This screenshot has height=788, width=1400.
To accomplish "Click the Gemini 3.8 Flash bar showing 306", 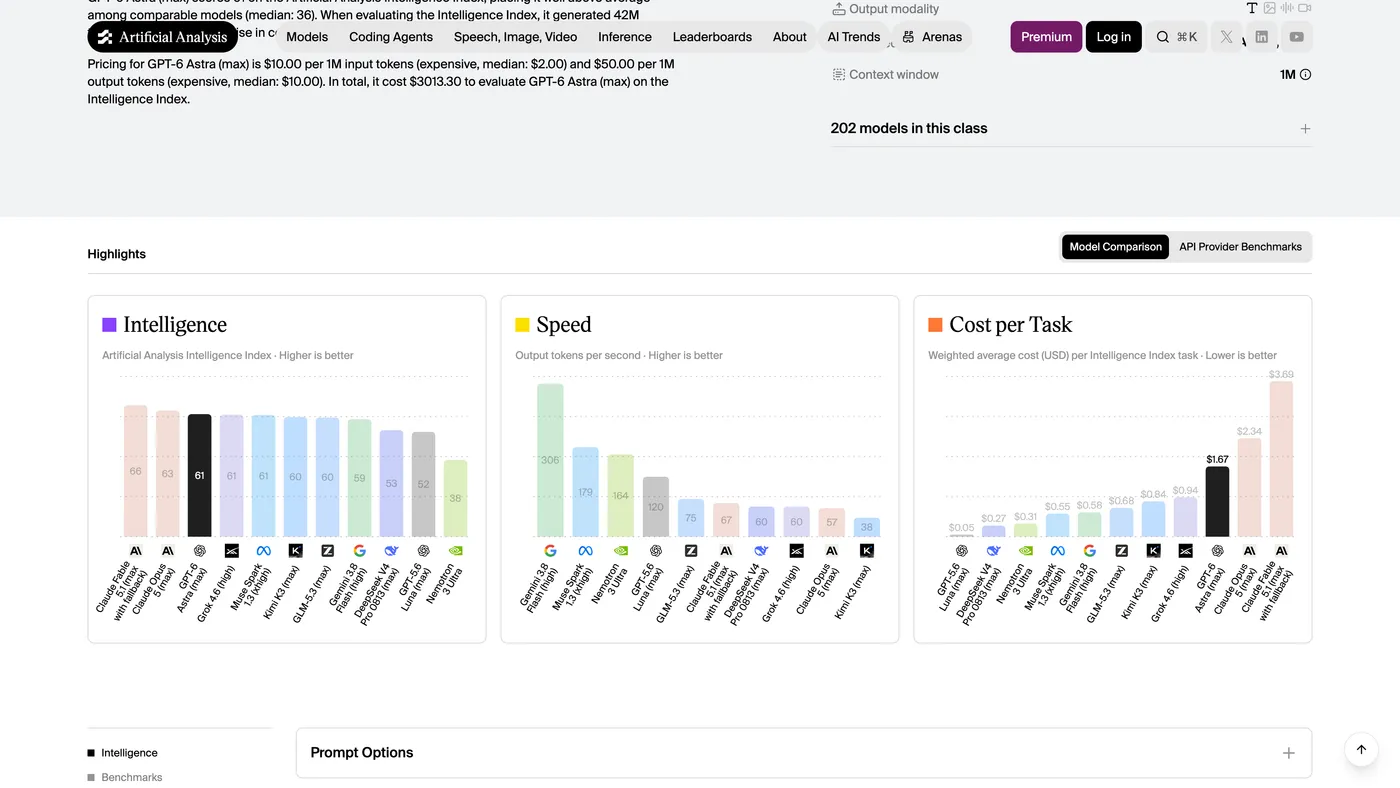I will coord(550,461).
